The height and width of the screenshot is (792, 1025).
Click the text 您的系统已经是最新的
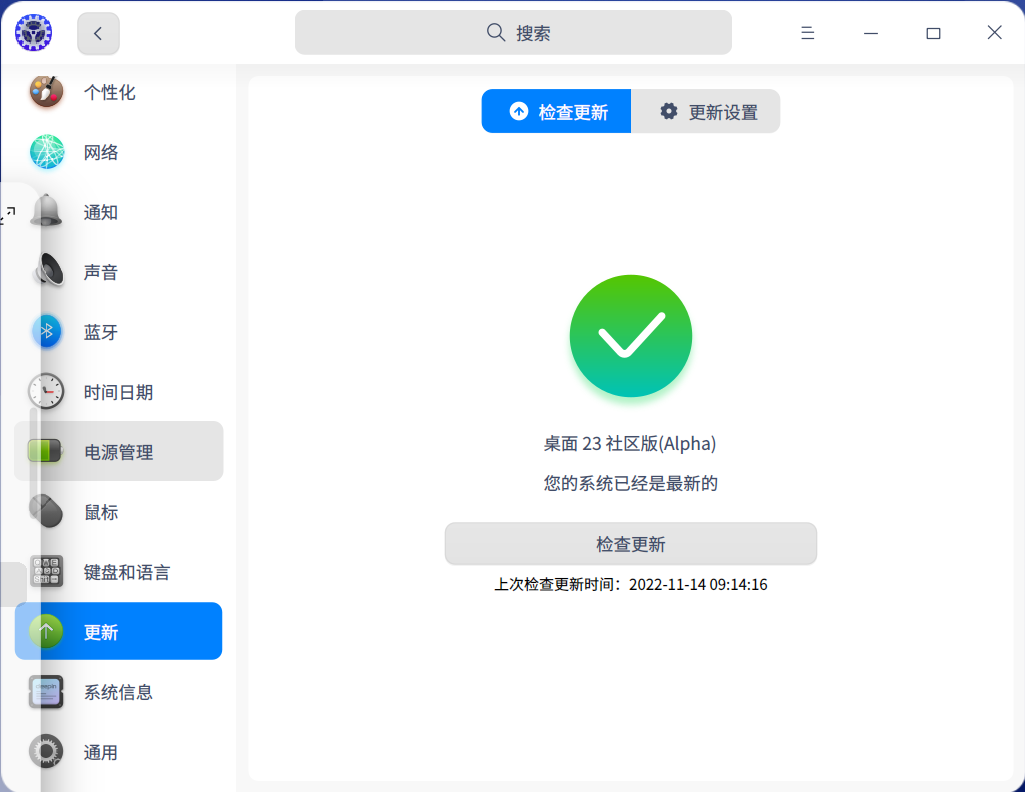pyautogui.click(x=631, y=484)
